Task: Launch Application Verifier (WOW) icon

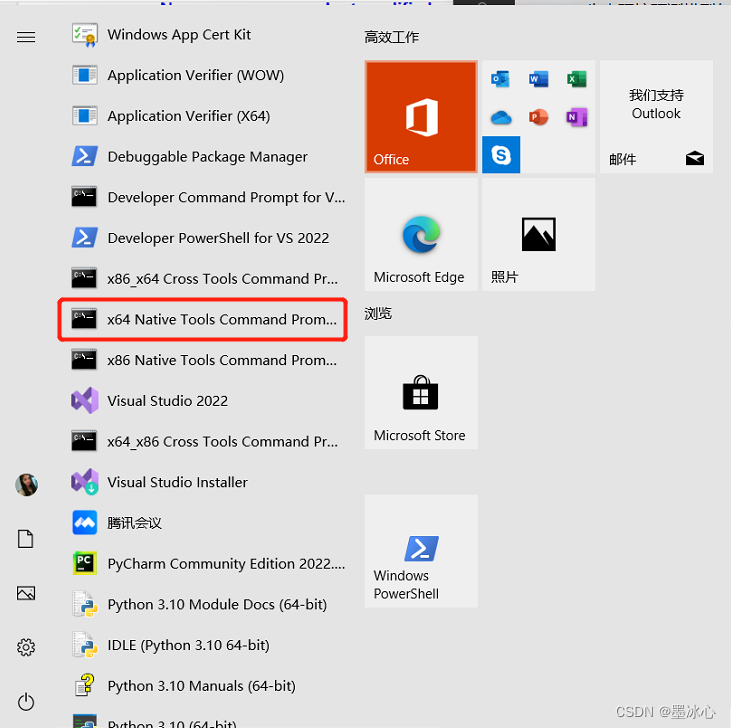Action: (85, 76)
